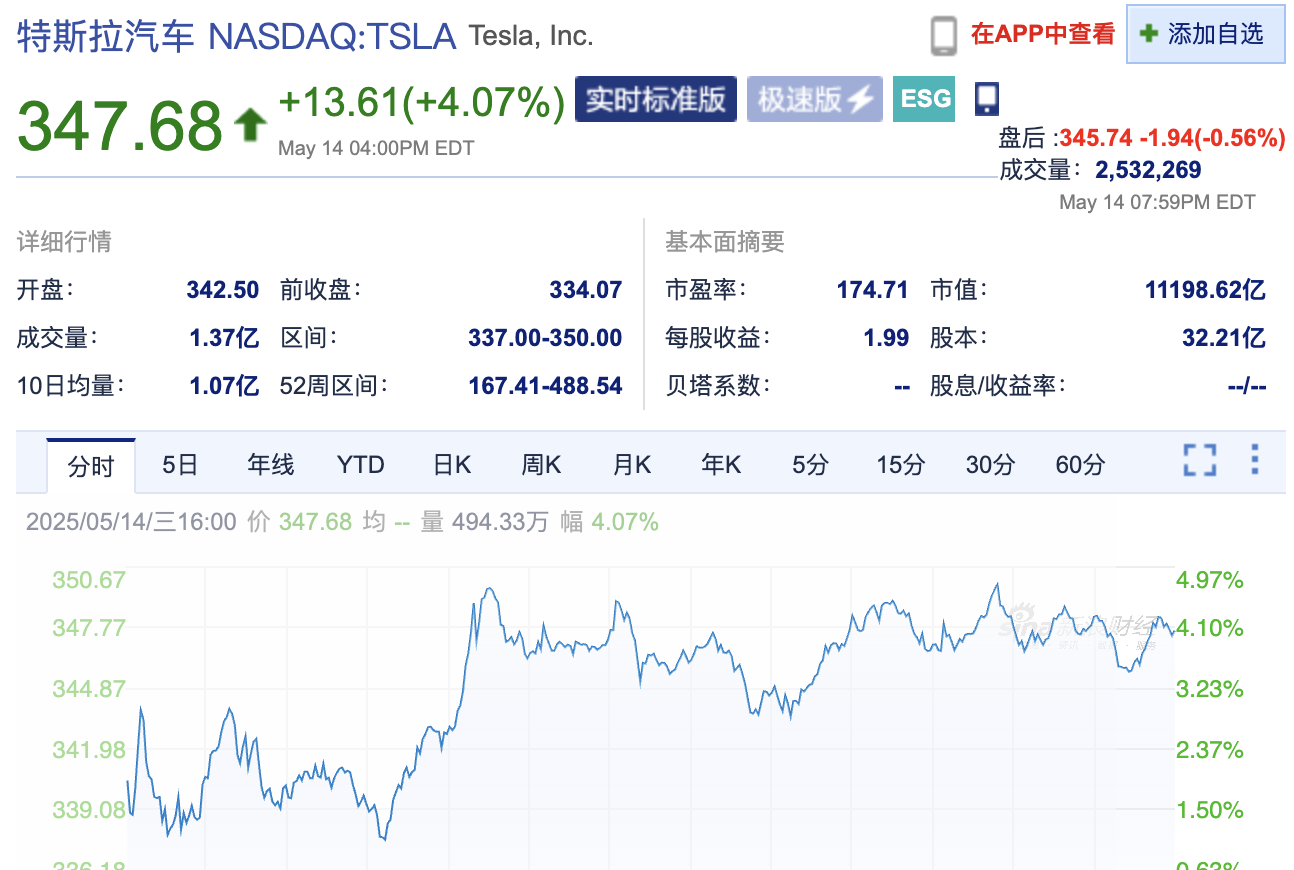Screen dimensions: 1294x870
Task: Select the 15分 interval tab
Action: tap(901, 464)
